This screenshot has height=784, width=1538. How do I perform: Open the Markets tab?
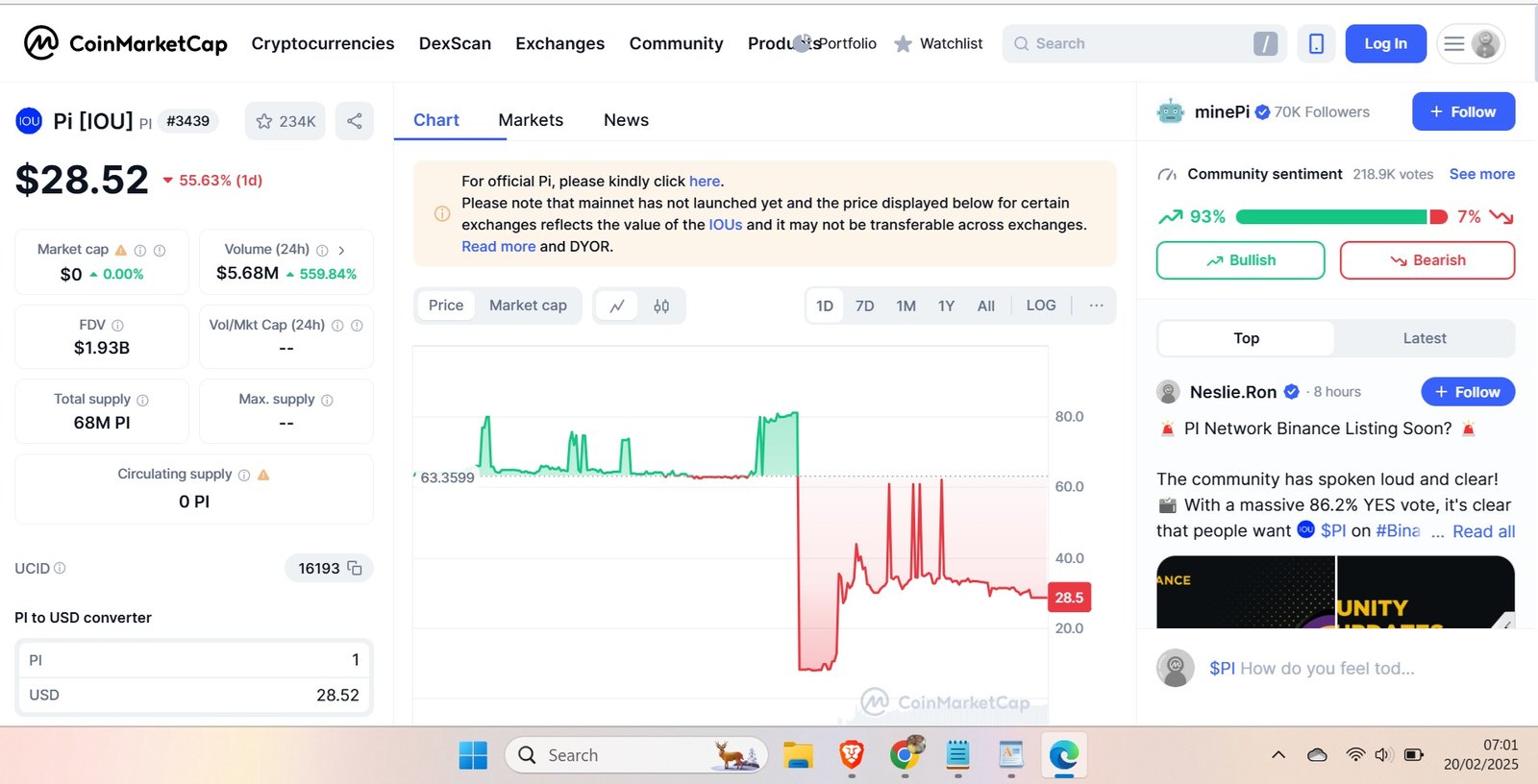531,120
